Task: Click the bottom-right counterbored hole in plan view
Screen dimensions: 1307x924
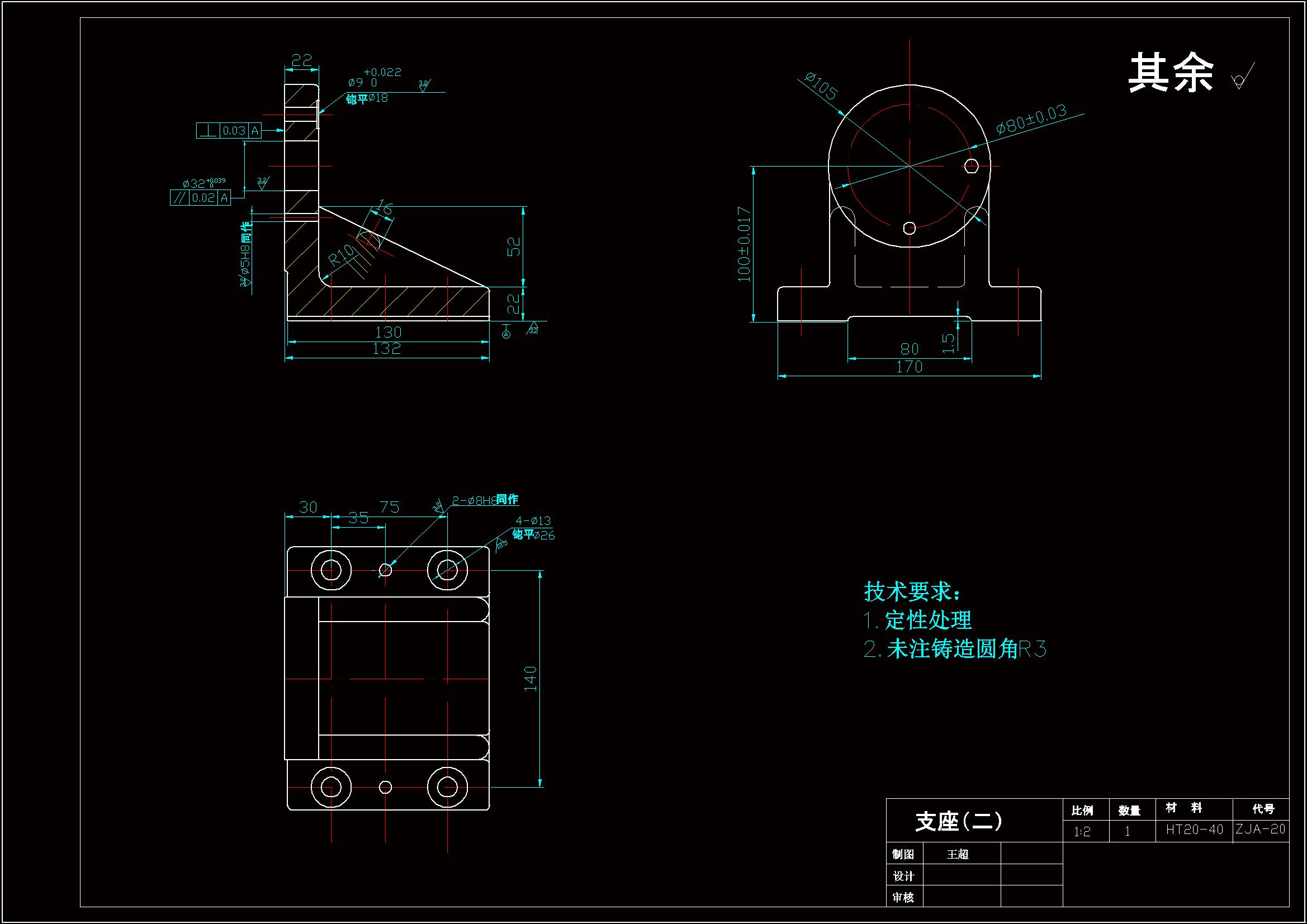Action: [x=447, y=788]
